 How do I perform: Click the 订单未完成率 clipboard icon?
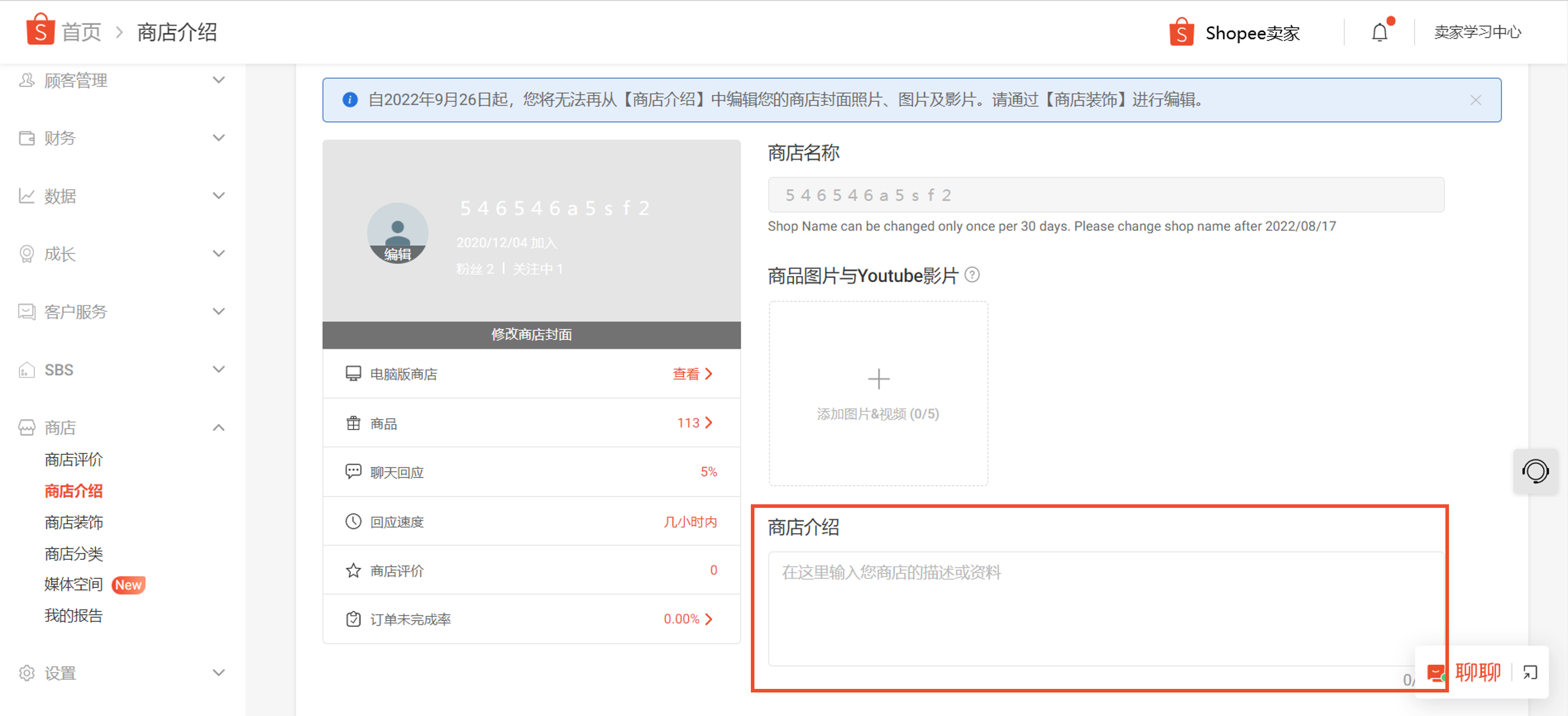(x=353, y=619)
